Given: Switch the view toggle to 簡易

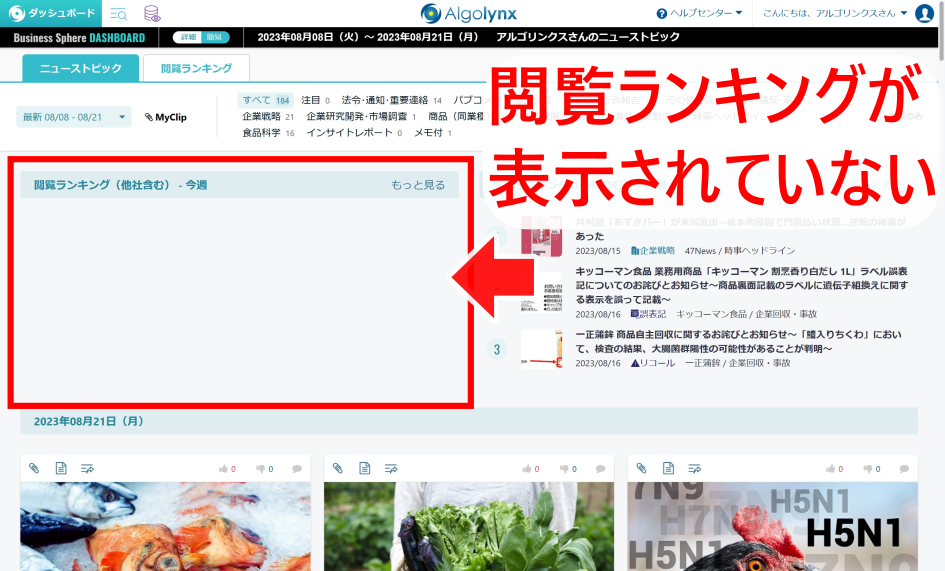Looking at the screenshot, I should click(x=214, y=37).
